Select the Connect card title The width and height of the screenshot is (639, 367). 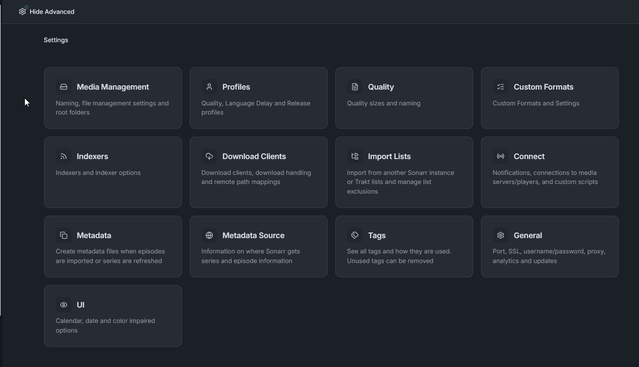tap(529, 156)
